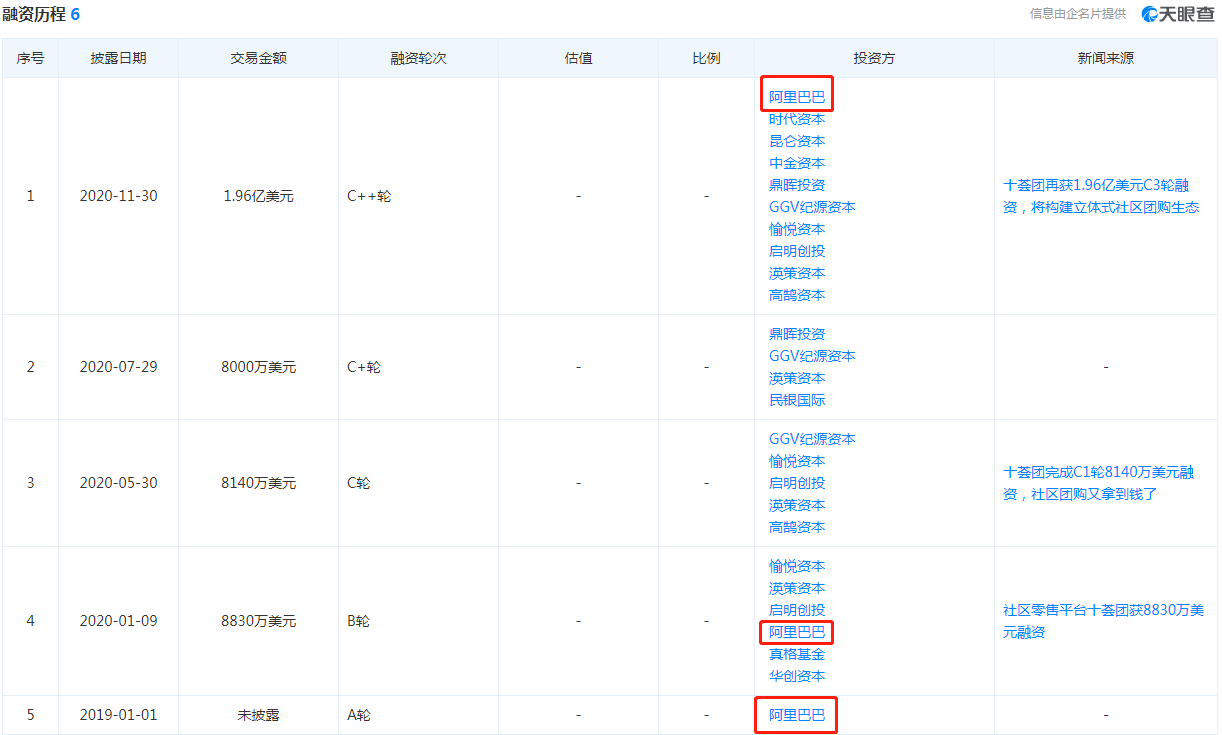
Task: Select the date cell 2019-01-01
Action: click(x=118, y=715)
